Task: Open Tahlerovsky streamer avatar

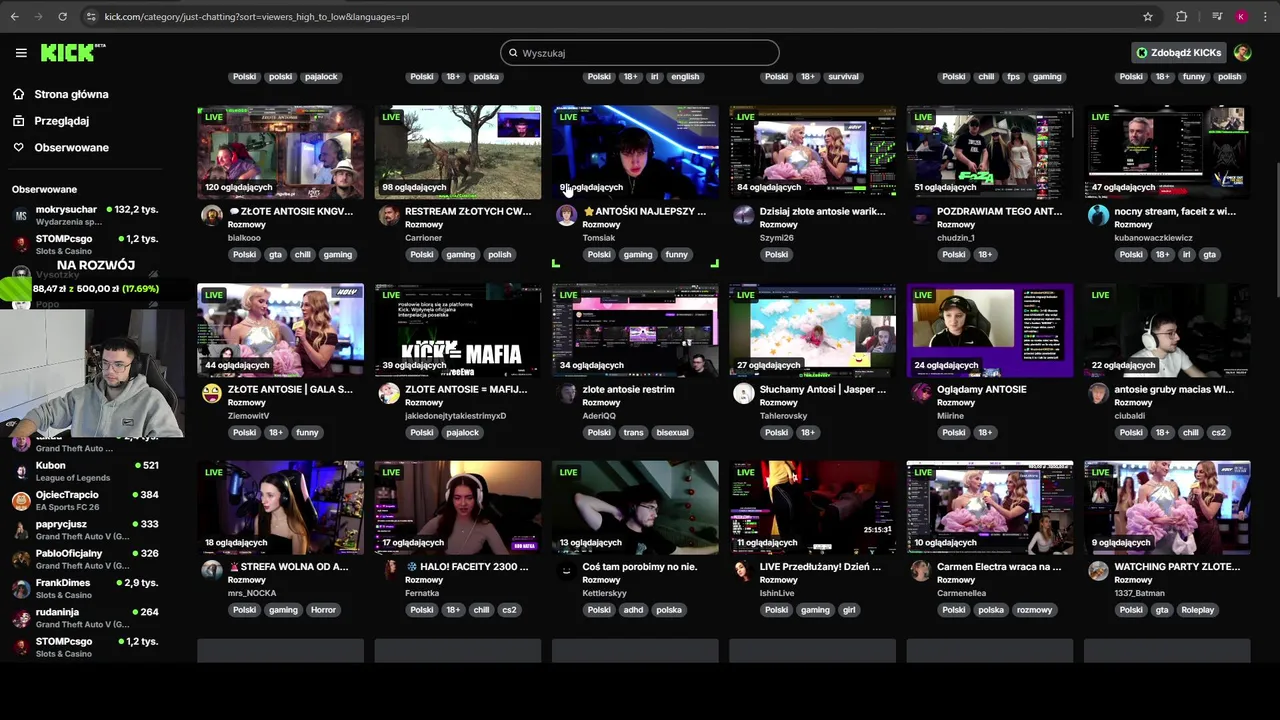Action: 743,393
